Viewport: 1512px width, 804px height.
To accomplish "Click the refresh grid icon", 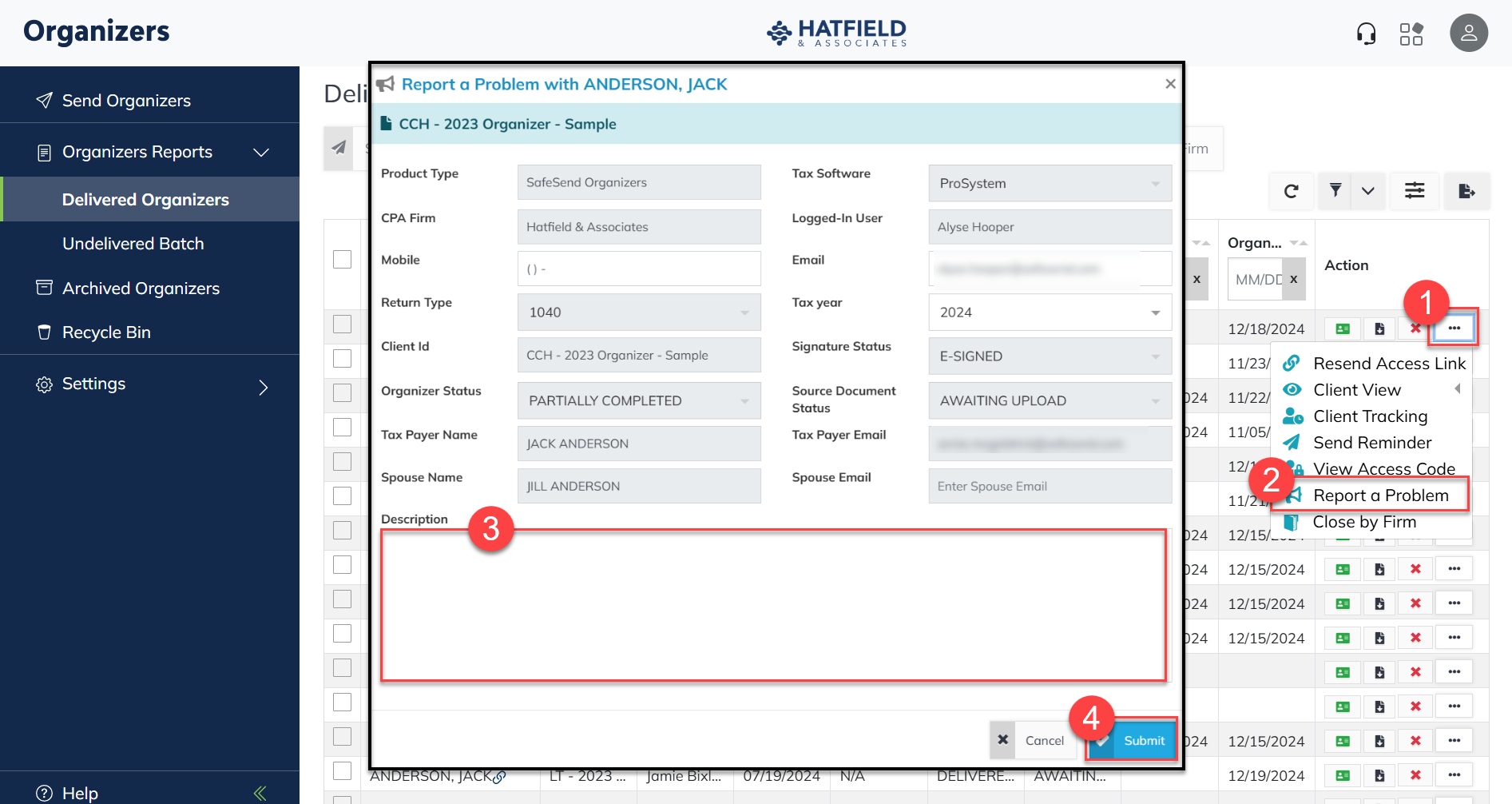I will pyautogui.click(x=1291, y=191).
